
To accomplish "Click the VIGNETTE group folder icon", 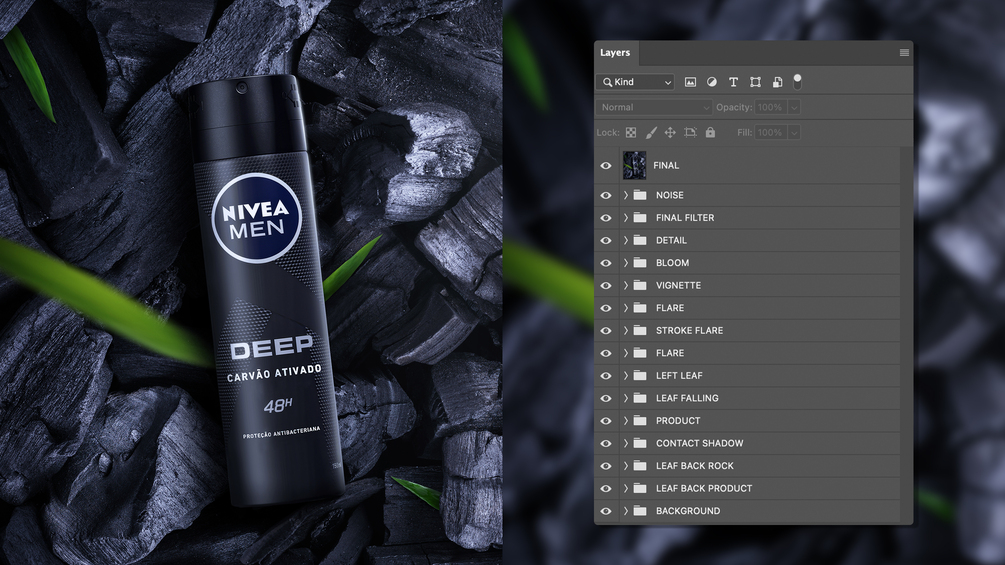I will pyautogui.click(x=640, y=285).
